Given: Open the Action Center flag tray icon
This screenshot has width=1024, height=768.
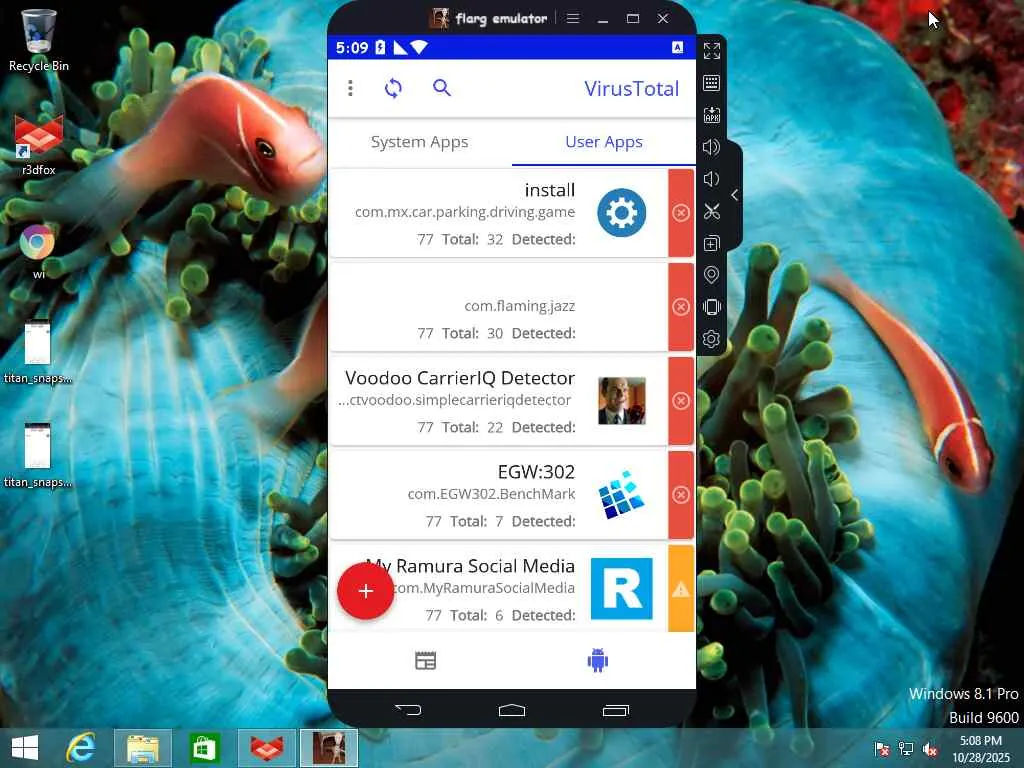Looking at the screenshot, I should [882, 749].
